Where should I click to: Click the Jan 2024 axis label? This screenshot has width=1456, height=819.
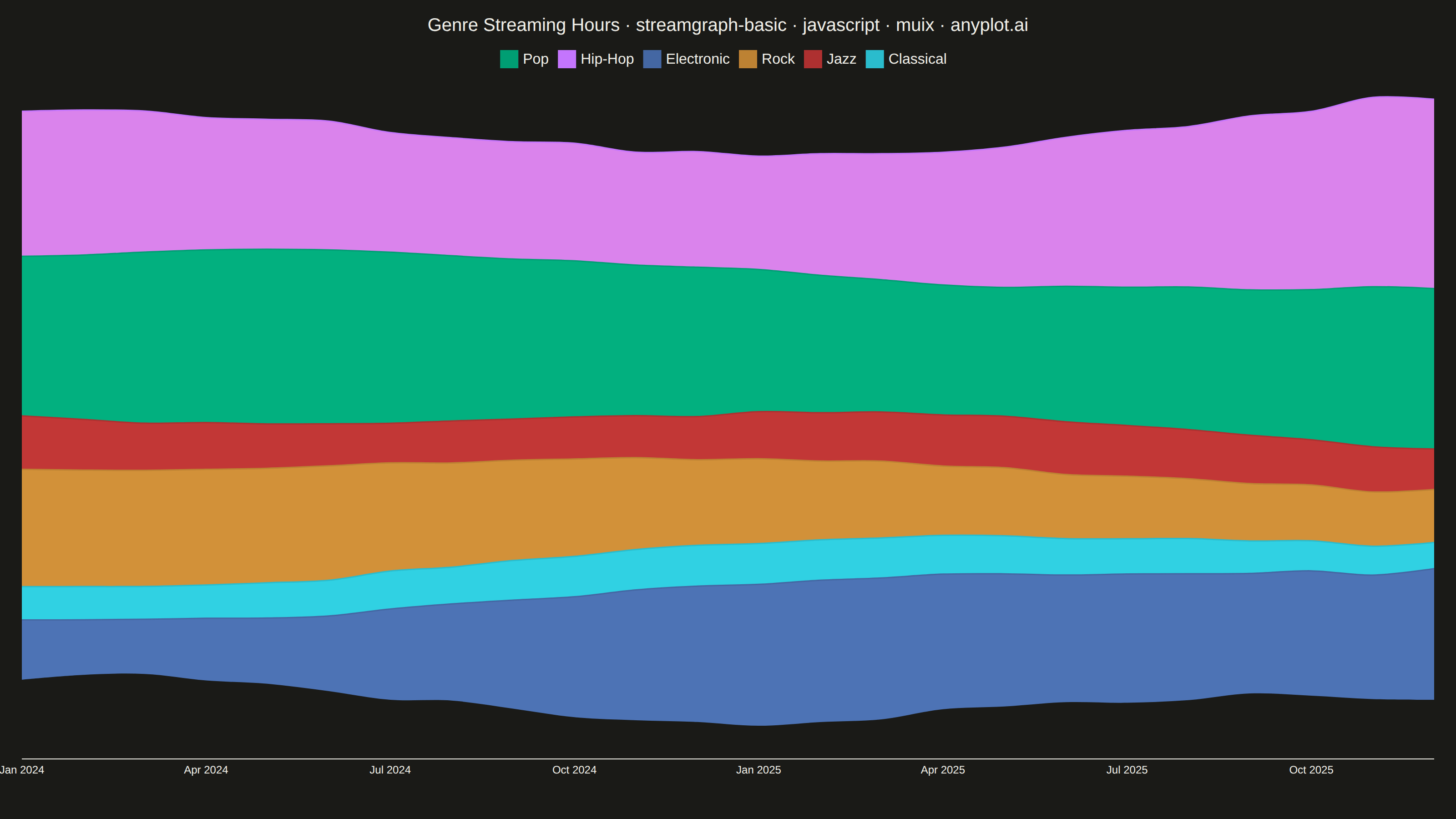22,770
